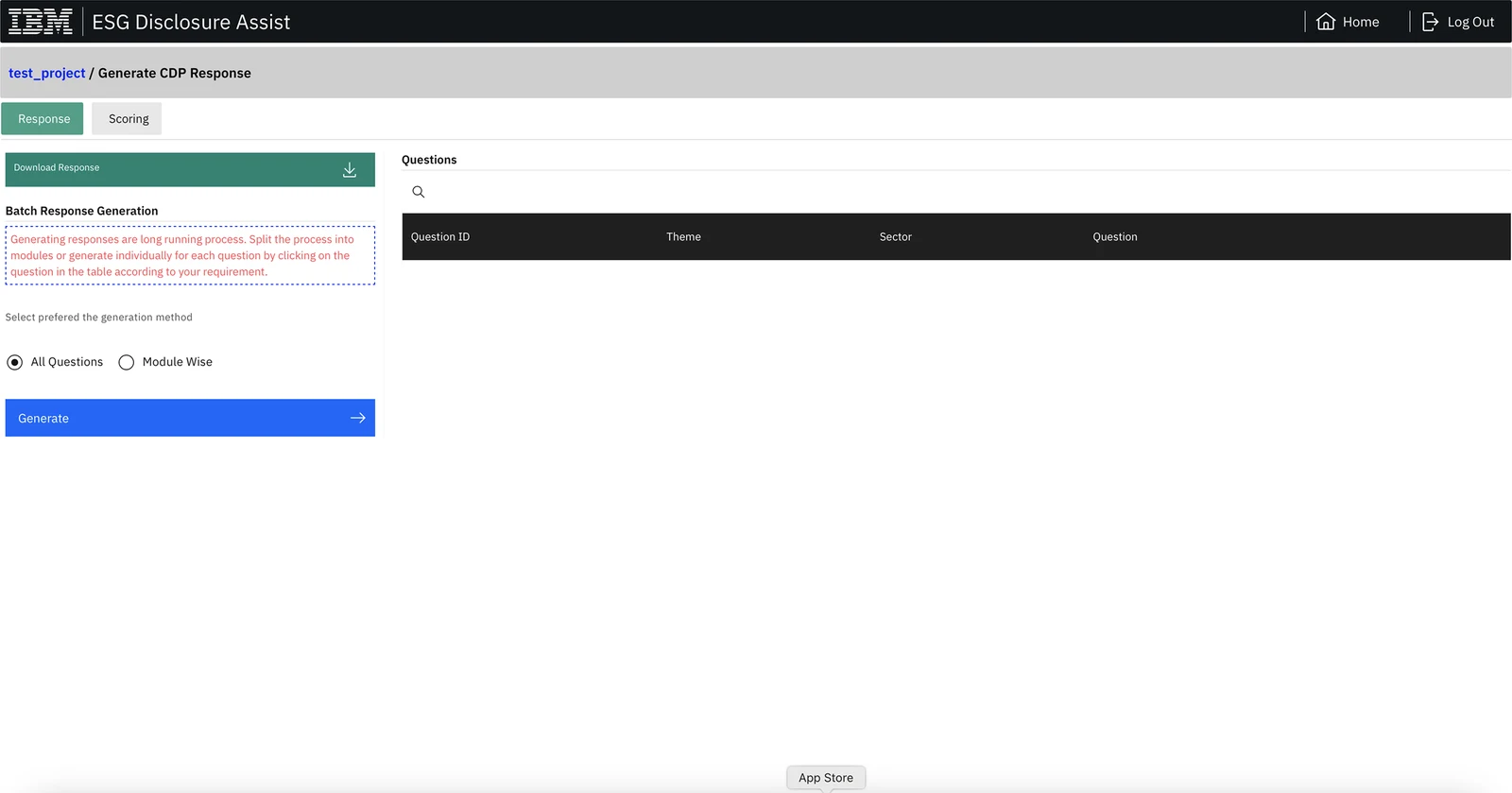Click the Sector column header
Image resolution: width=1512 pixels, height=793 pixels.
pyautogui.click(x=896, y=236)
